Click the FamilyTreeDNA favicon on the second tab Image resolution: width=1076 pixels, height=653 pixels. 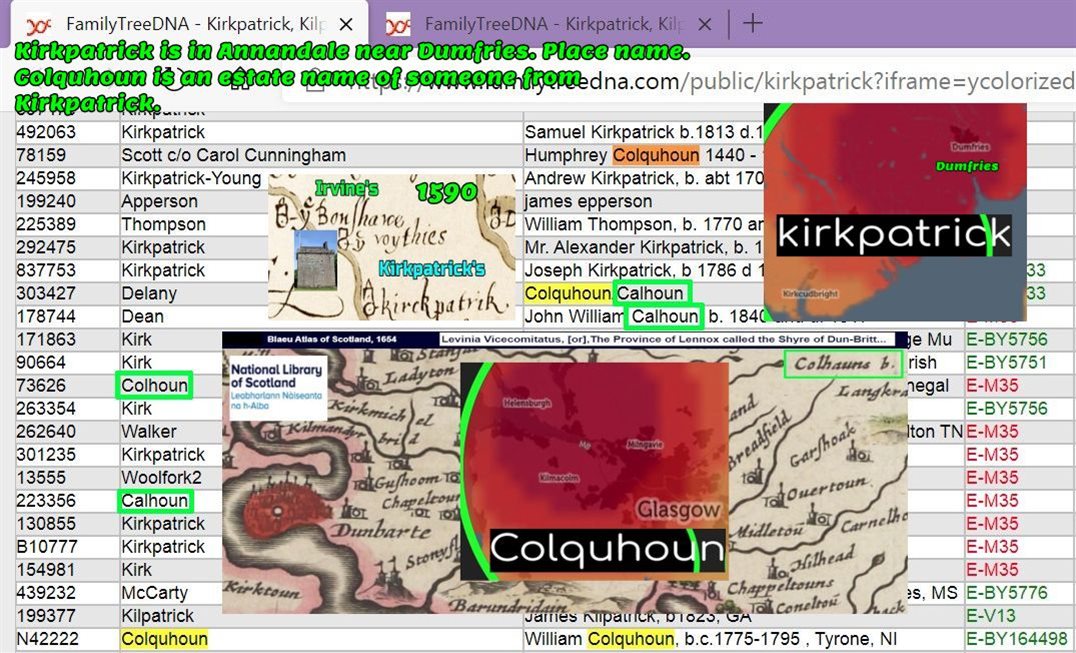pyautogui.click(x=398, y=26)
